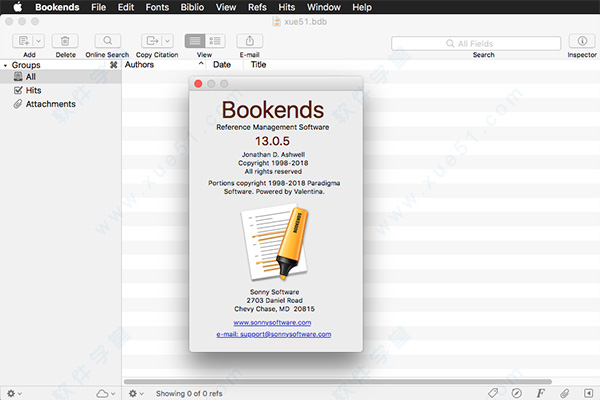This screenshot has width=600, height=400.
Task: Sort by Title column header
Action: pyautogui.click(x=258, y=65)
